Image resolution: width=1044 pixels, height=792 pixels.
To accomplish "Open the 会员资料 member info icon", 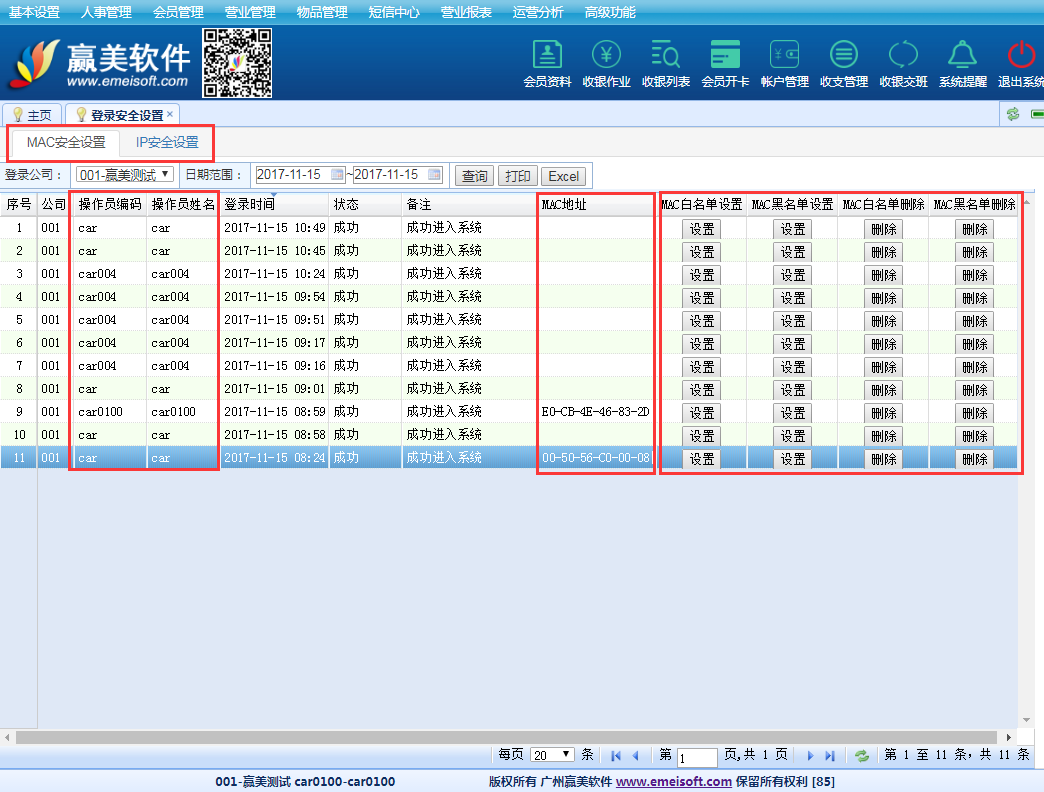I will click(x=547, y=56).
